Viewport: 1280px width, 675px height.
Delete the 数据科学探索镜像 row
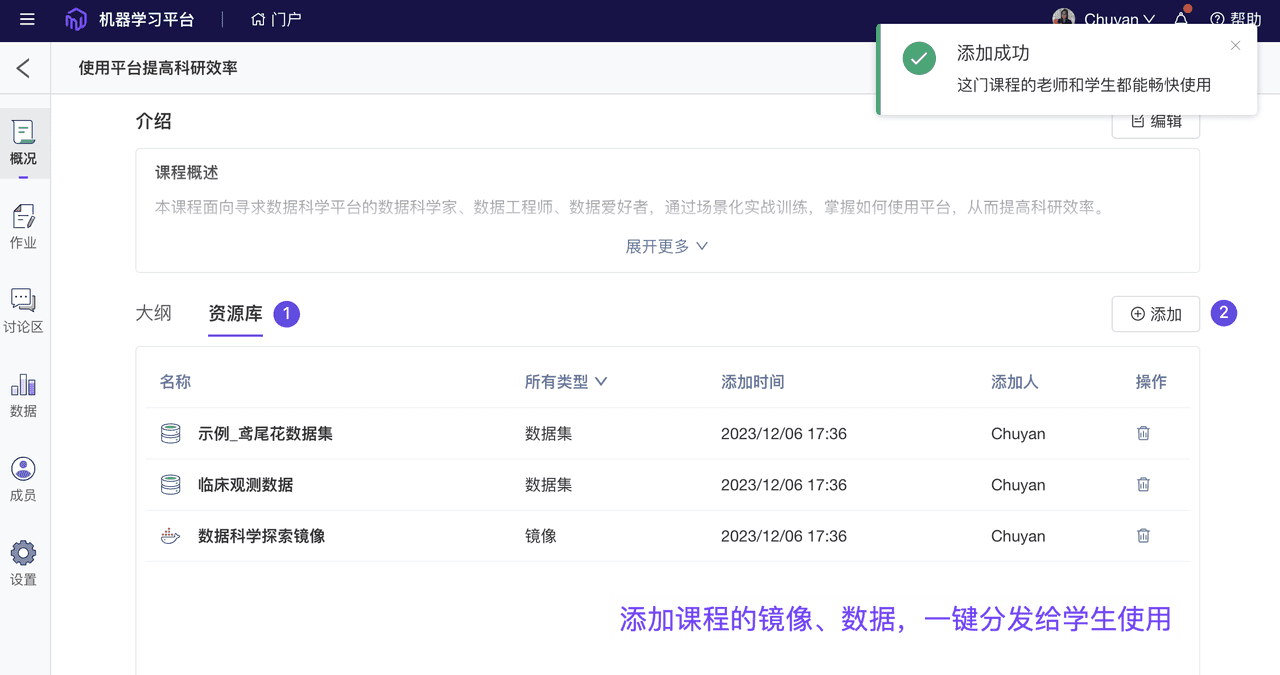click(x=1143, y=536)
